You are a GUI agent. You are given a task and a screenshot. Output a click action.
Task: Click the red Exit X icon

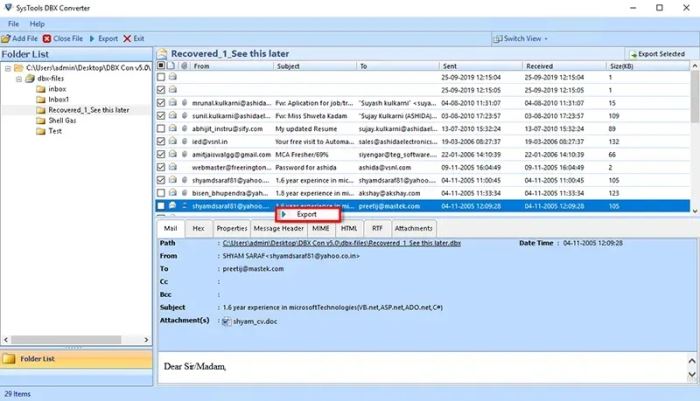click(x=127, y=39)
